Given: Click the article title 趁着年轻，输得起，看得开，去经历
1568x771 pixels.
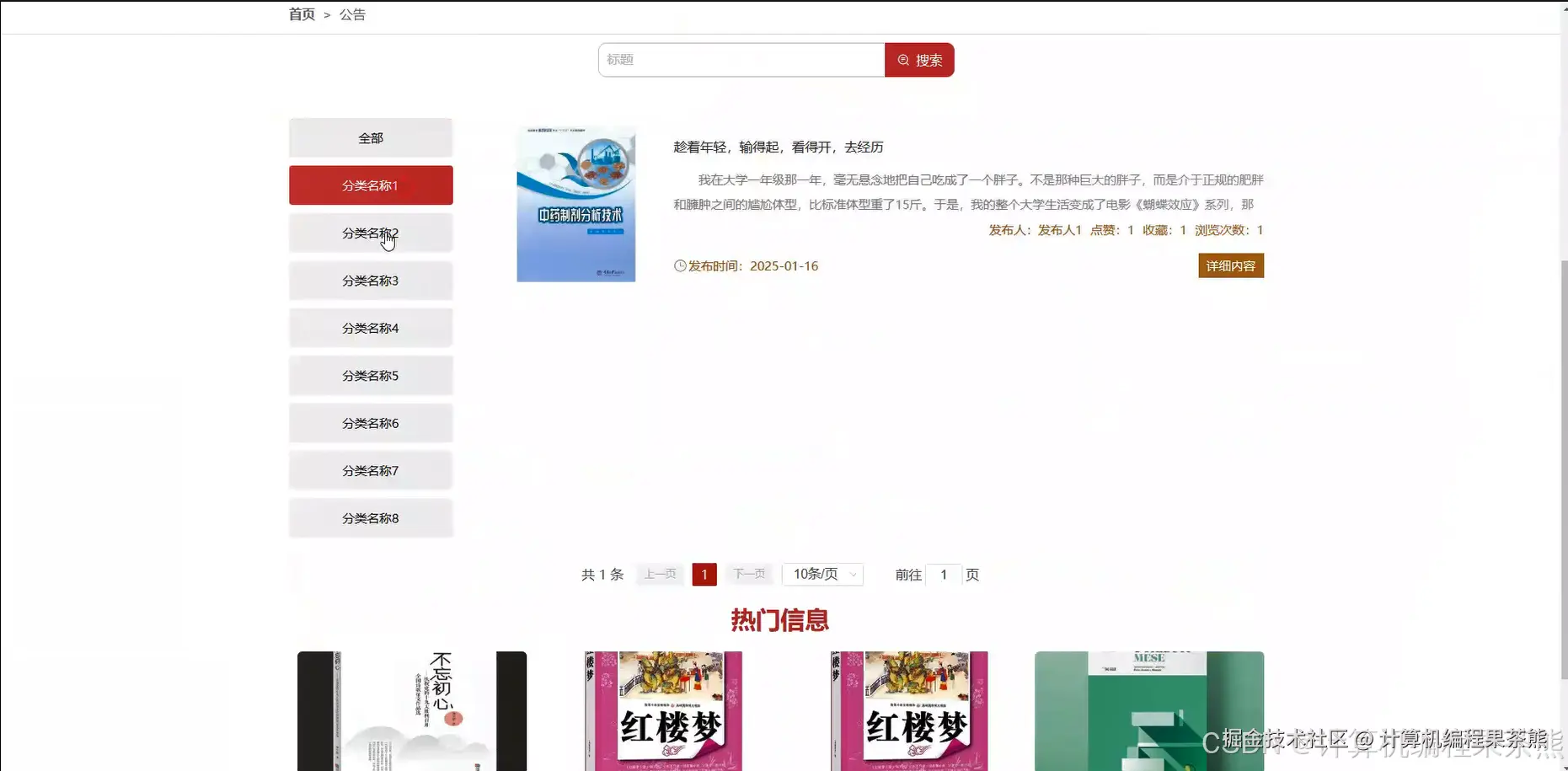Looking at the screenshot, I should point(778,147).
